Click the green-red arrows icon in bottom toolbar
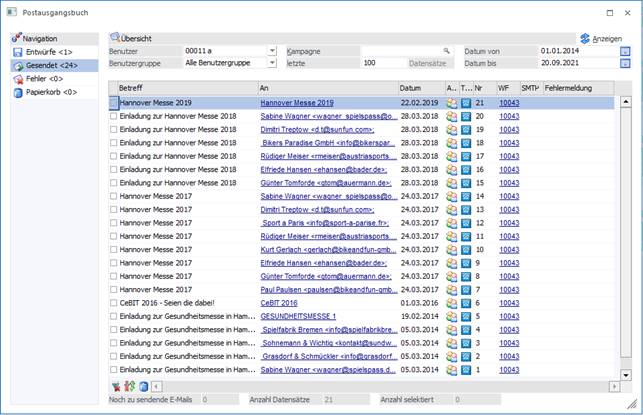 129,386
